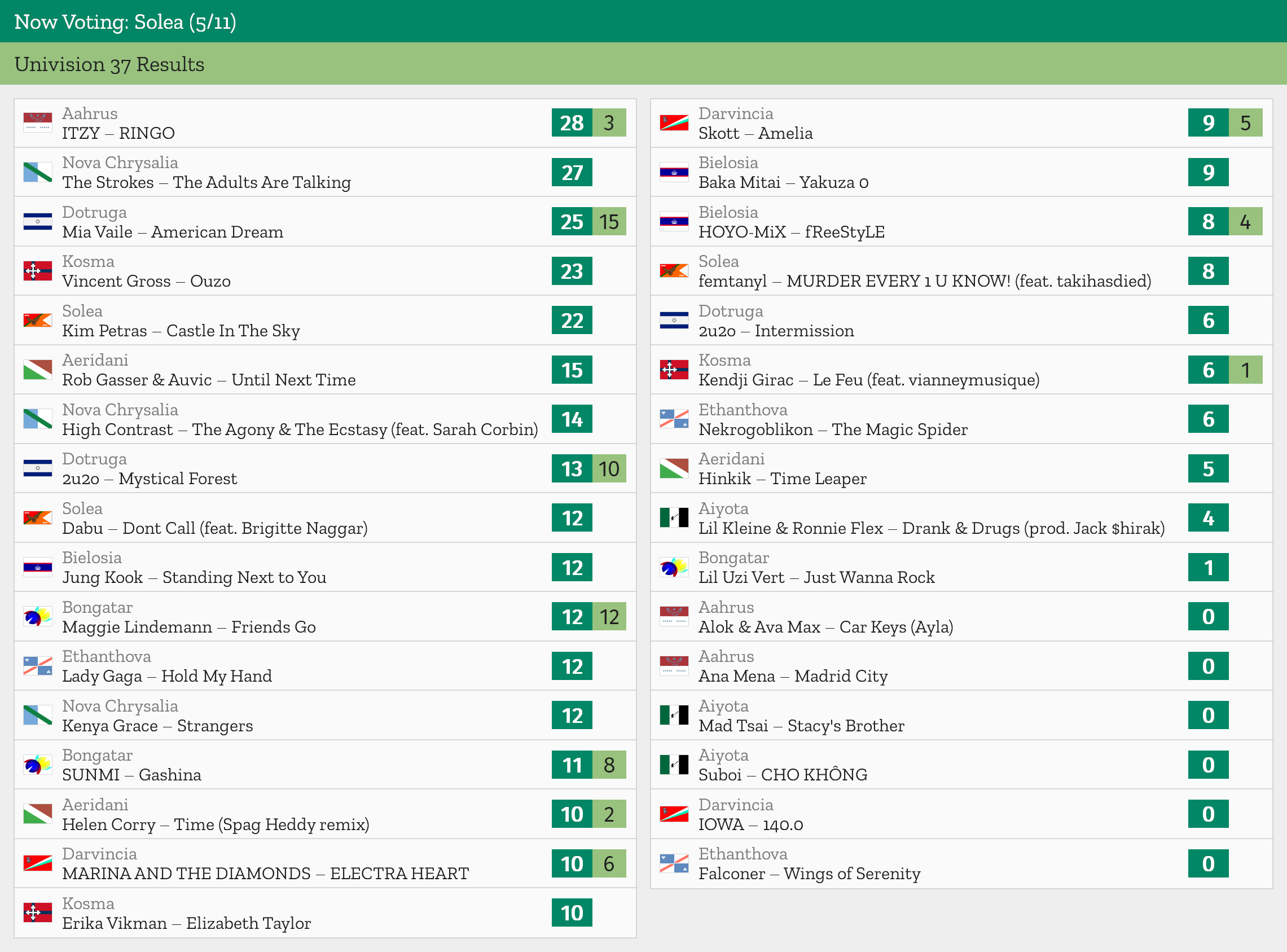Click the Solea flag beside femtanyl entry

pyautogui.click(x=674, y=271)
